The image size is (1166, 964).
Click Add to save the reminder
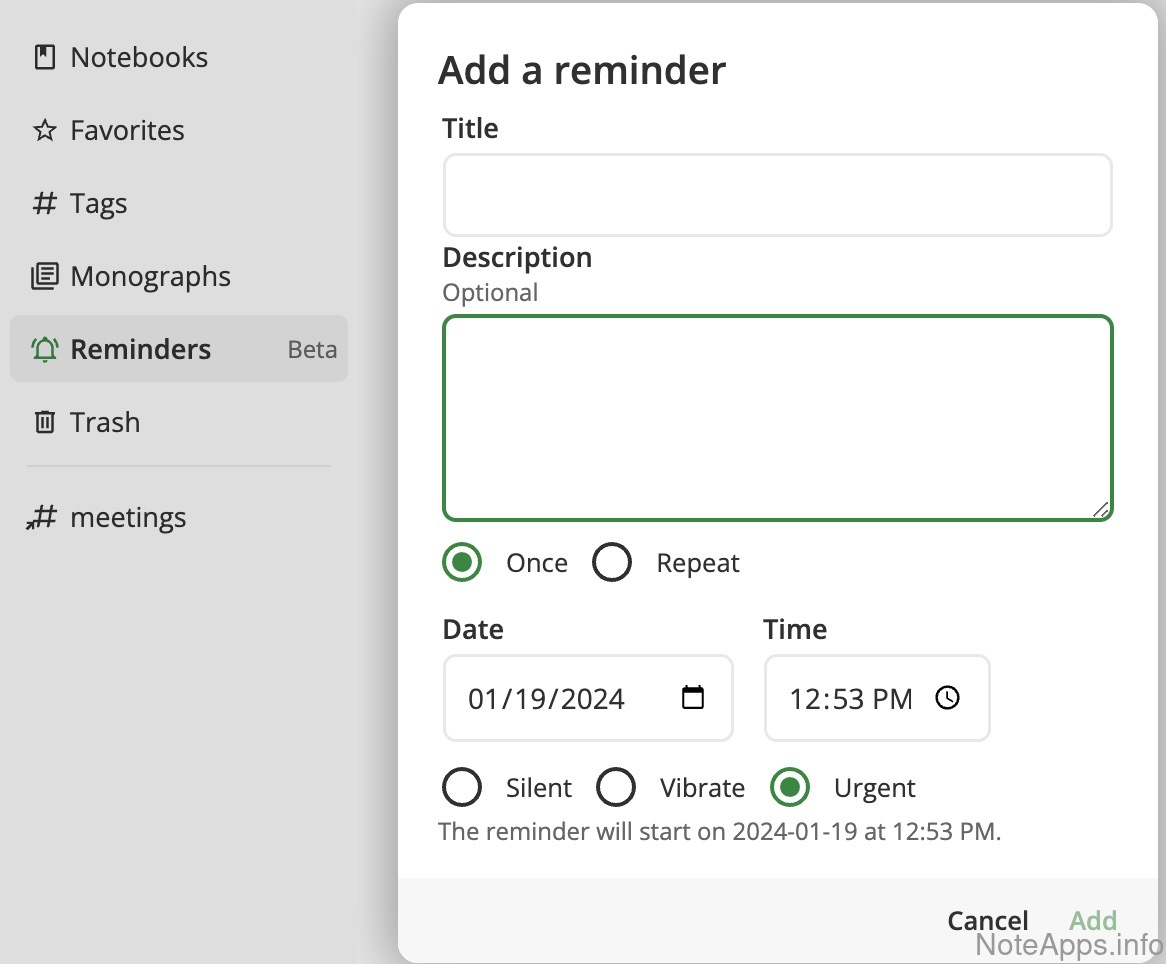pyautogui.click(x=1093, y=920)
